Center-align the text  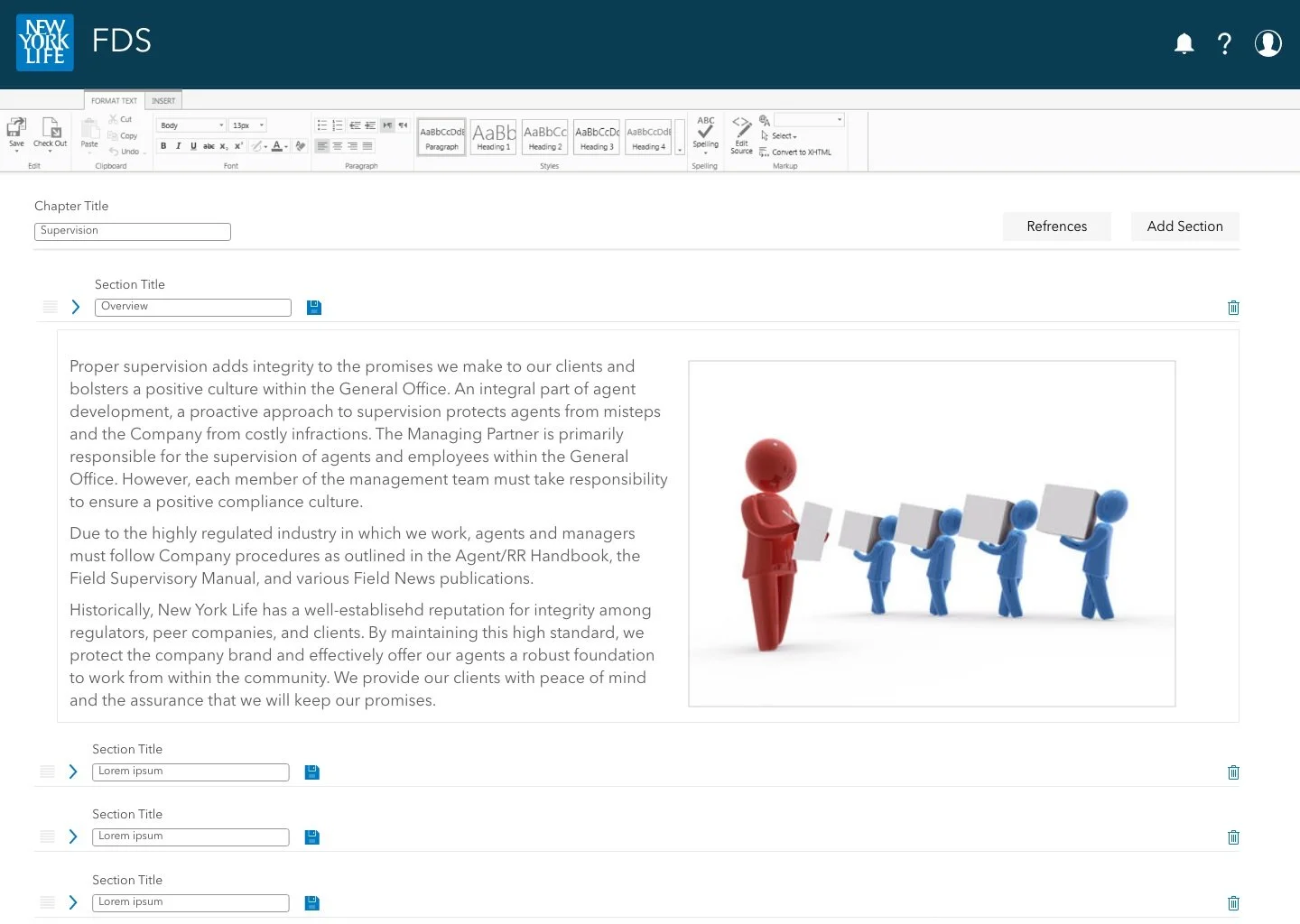pos(338,146)
